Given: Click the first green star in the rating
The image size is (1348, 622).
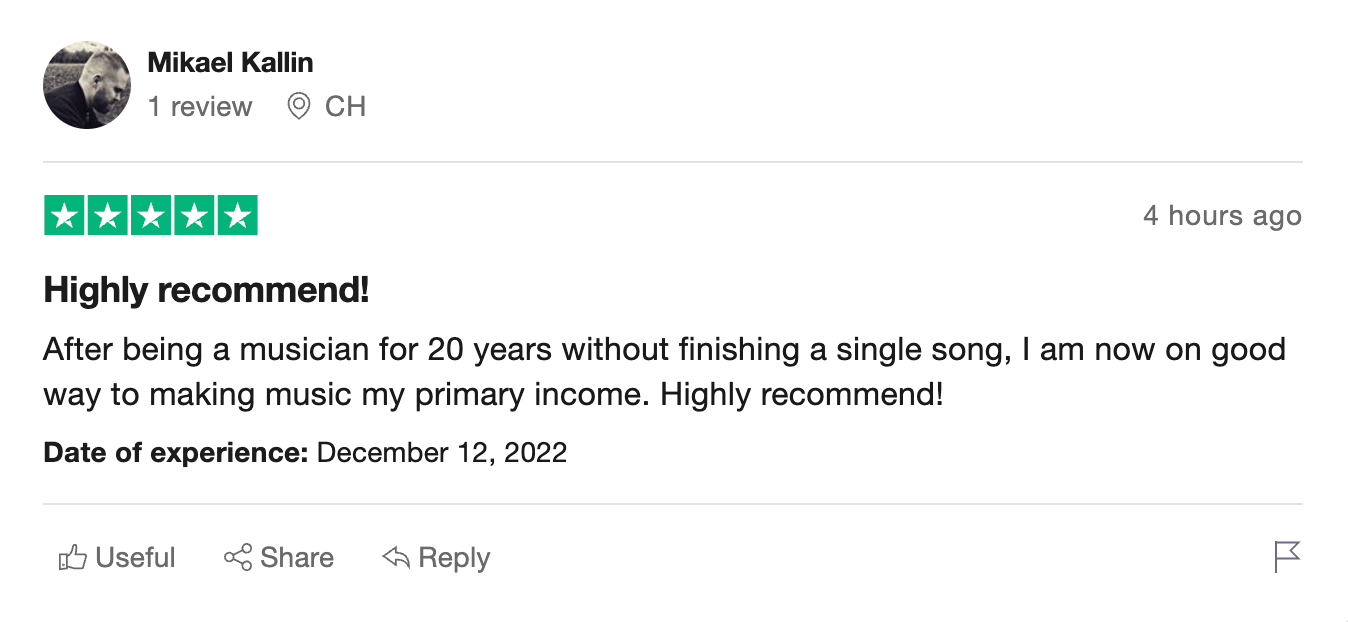Looking at the screenshot, I should coord(65,216).
